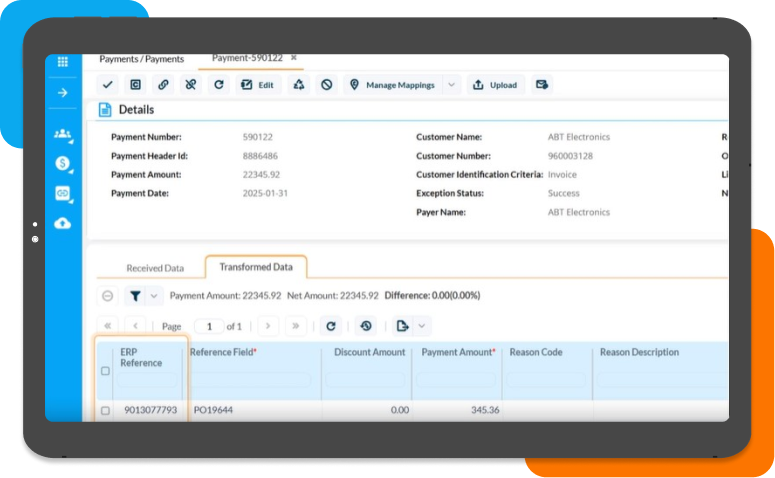Expand sidebar with the arrow icon
The image size is (775, 478).
(x=63, y=93)
